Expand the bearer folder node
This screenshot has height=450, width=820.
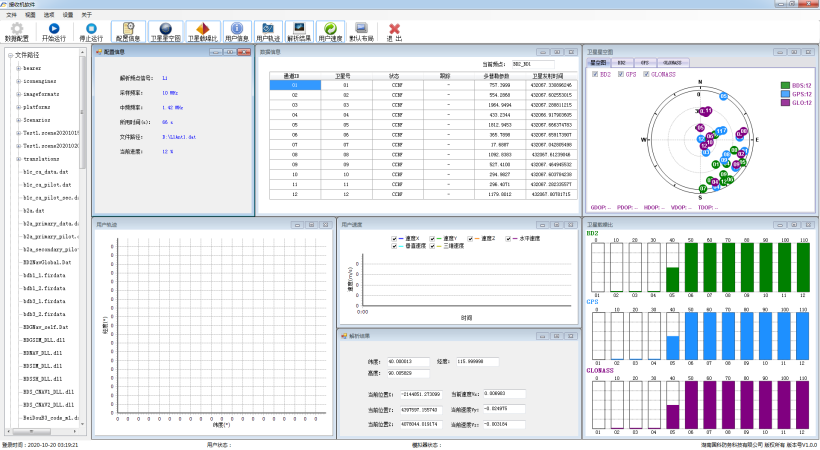pos(18,68)
